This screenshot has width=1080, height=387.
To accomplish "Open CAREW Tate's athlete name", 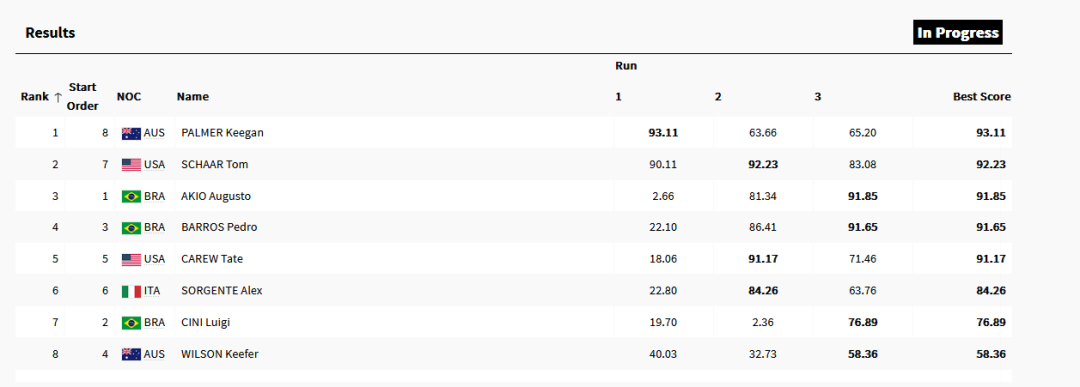I will click(212, 259).
